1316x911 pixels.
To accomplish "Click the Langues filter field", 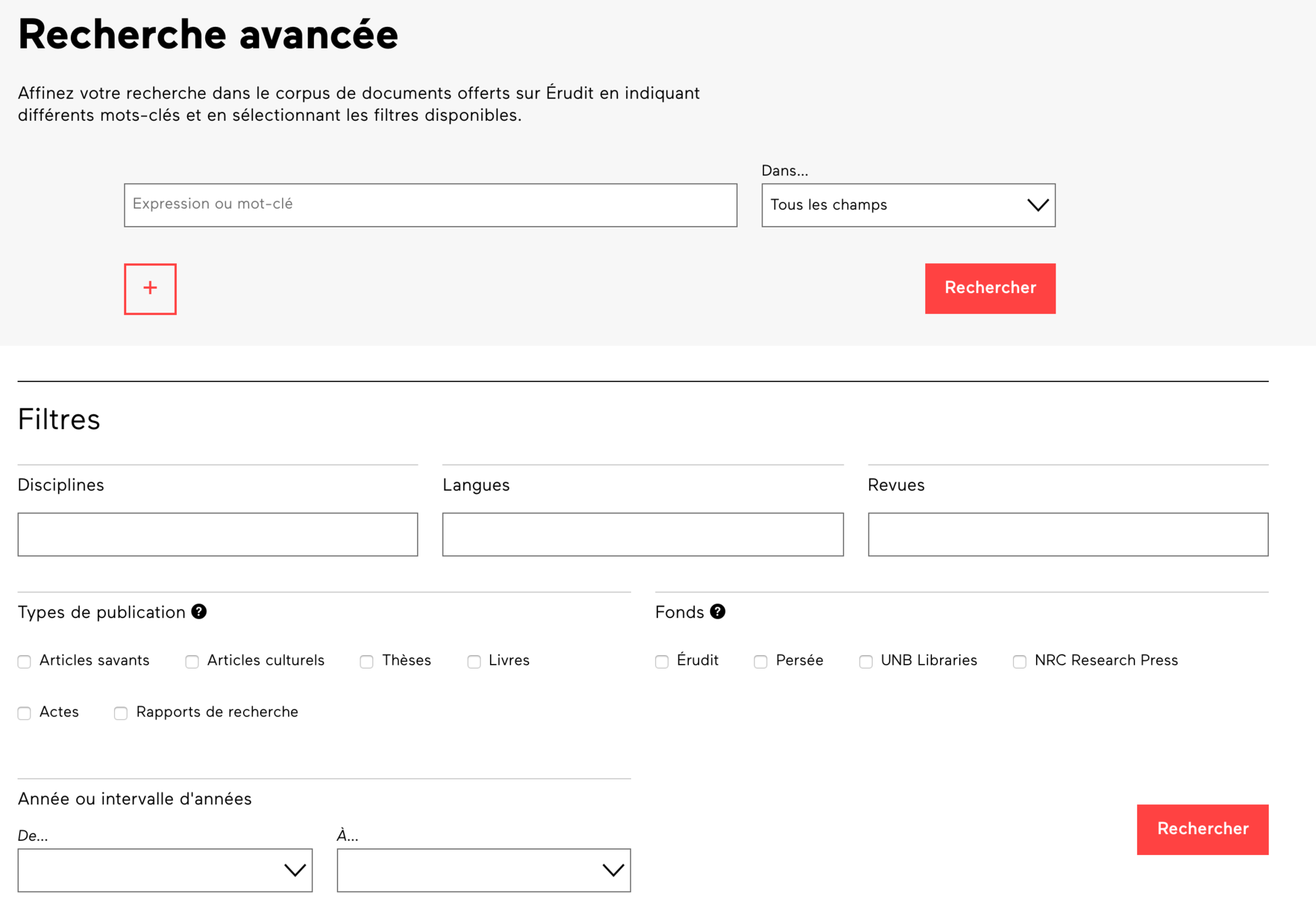I will [642, 534].
